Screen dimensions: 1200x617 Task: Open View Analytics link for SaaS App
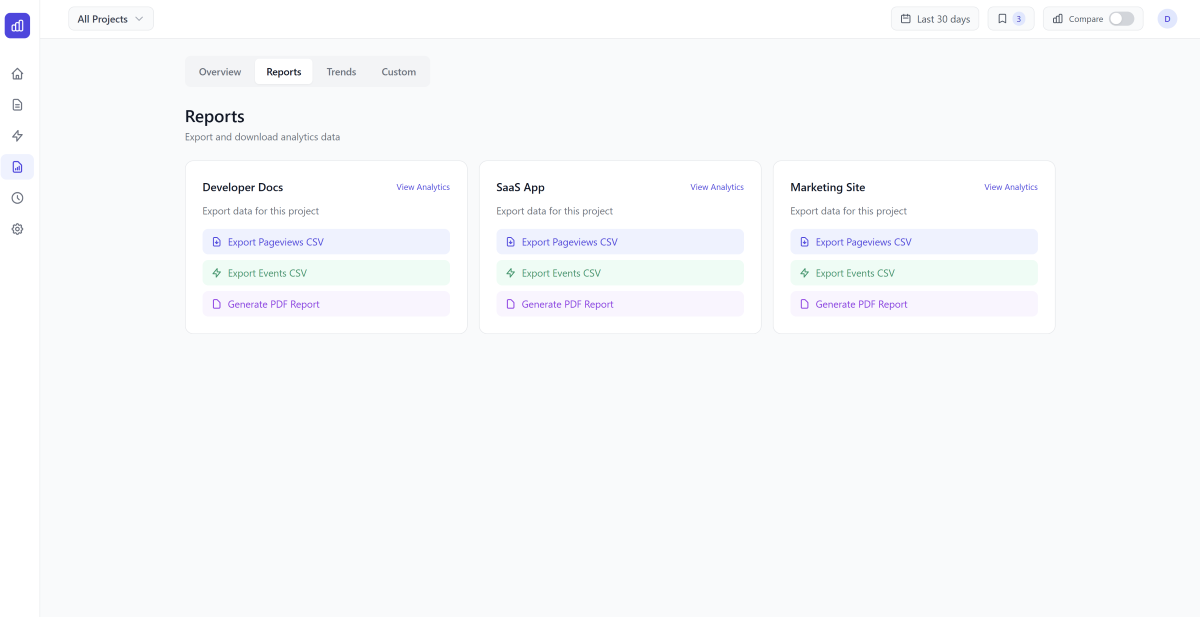point(716,187)
